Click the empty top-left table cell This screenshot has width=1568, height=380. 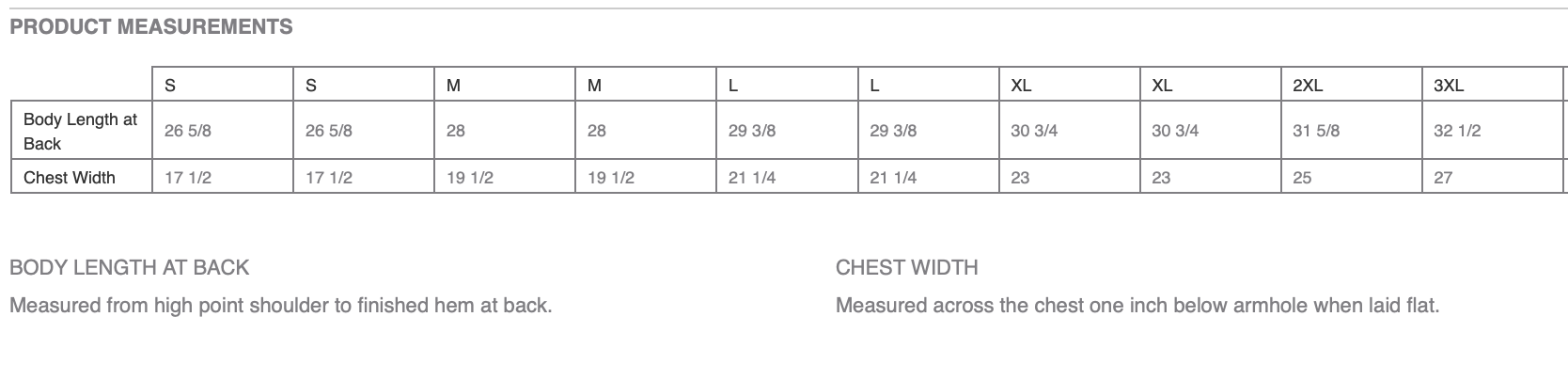(x=81, y=85)
